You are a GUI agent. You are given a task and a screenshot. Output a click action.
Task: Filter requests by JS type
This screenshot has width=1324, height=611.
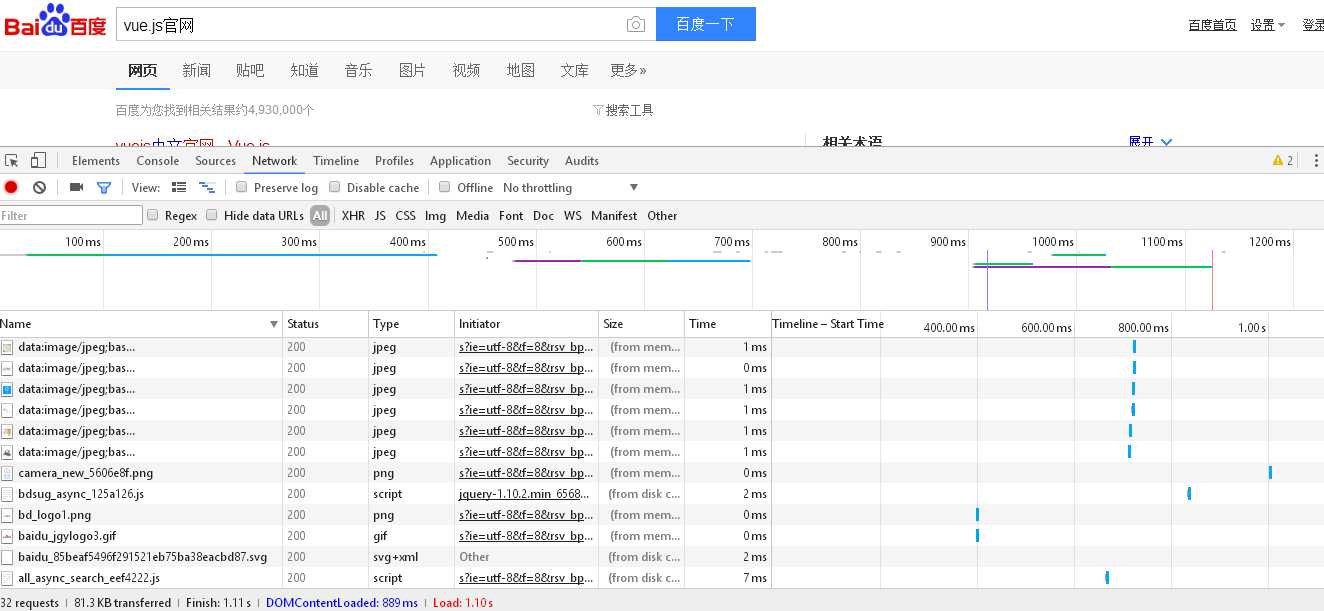[x=380, y=215]
